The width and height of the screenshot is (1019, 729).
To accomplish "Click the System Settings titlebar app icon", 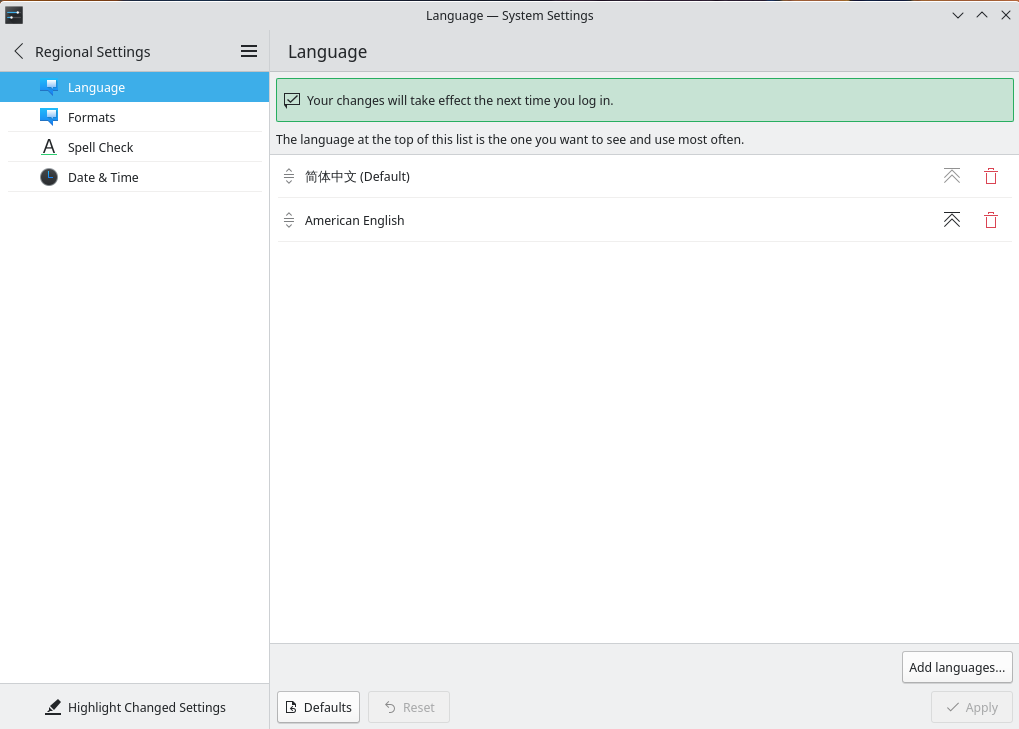I will click(14, 15).
